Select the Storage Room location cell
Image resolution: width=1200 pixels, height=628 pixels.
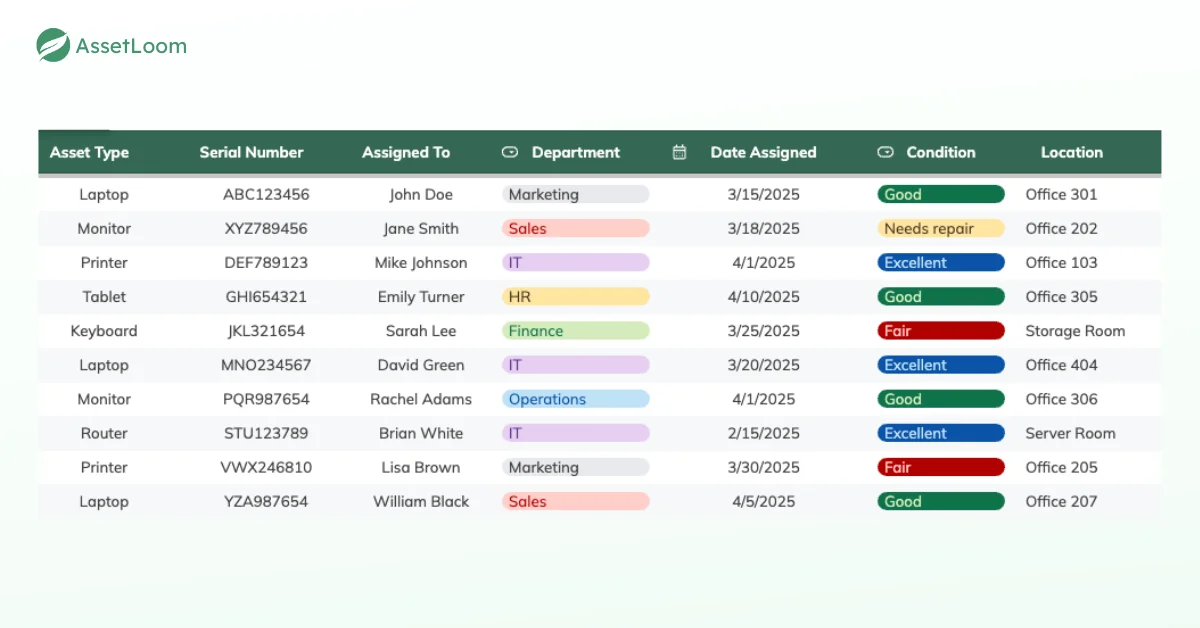pyautogui.click(x=1075, y=331)
